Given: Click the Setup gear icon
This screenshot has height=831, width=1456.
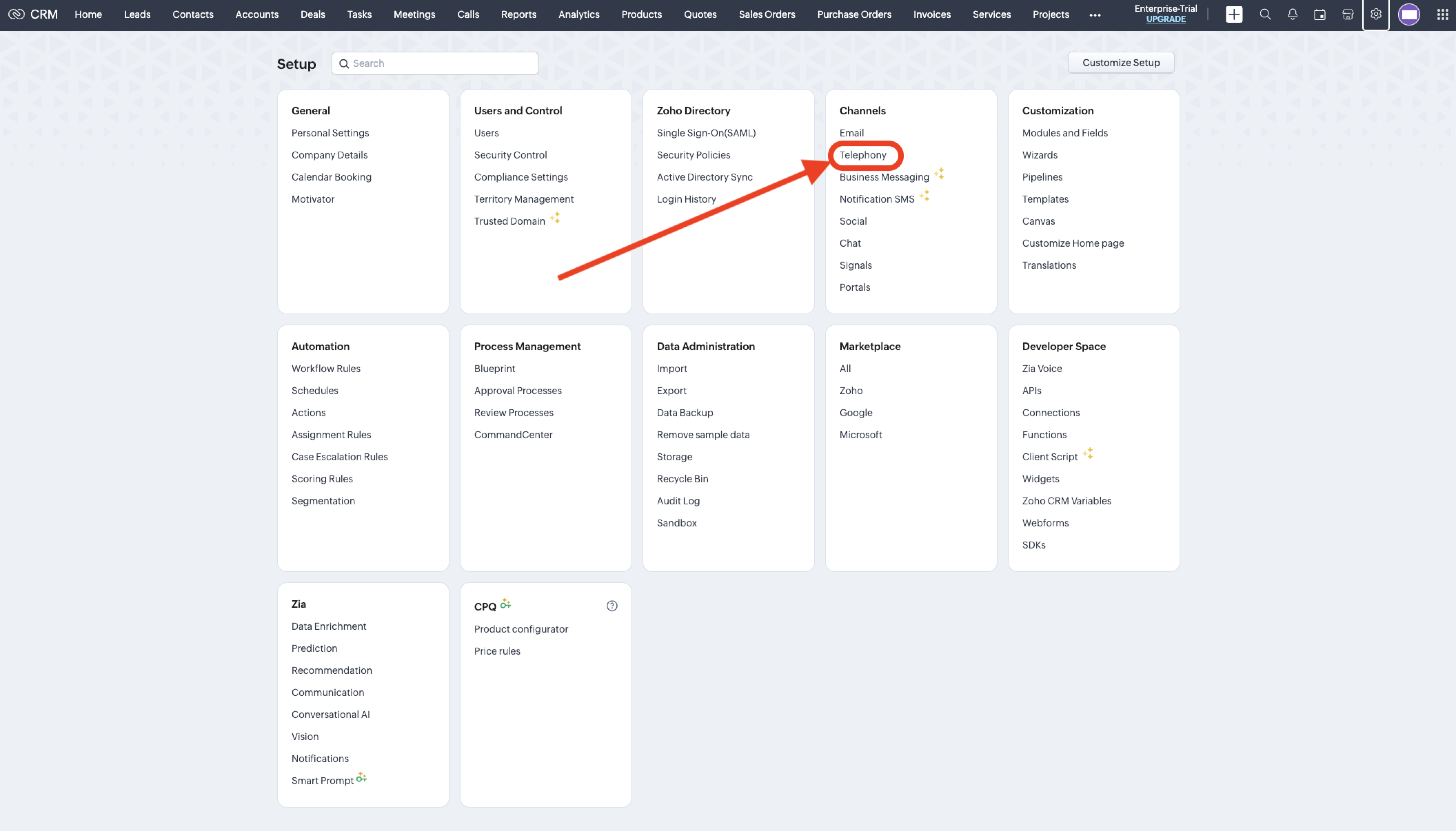Looking at the screenshot, I should click(1375, 14).
